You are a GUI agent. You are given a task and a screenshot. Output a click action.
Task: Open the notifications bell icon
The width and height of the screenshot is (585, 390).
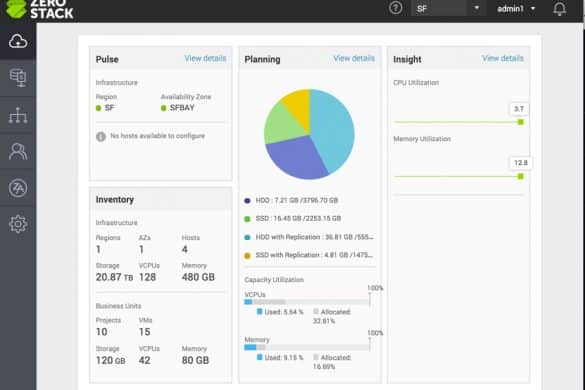click(559, 9)
